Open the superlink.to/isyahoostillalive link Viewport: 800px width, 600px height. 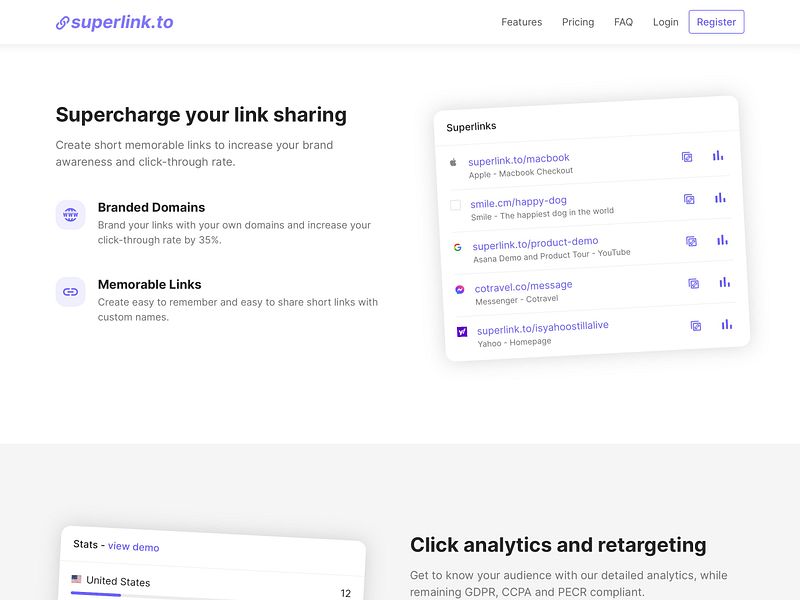(x=543, y=328)
